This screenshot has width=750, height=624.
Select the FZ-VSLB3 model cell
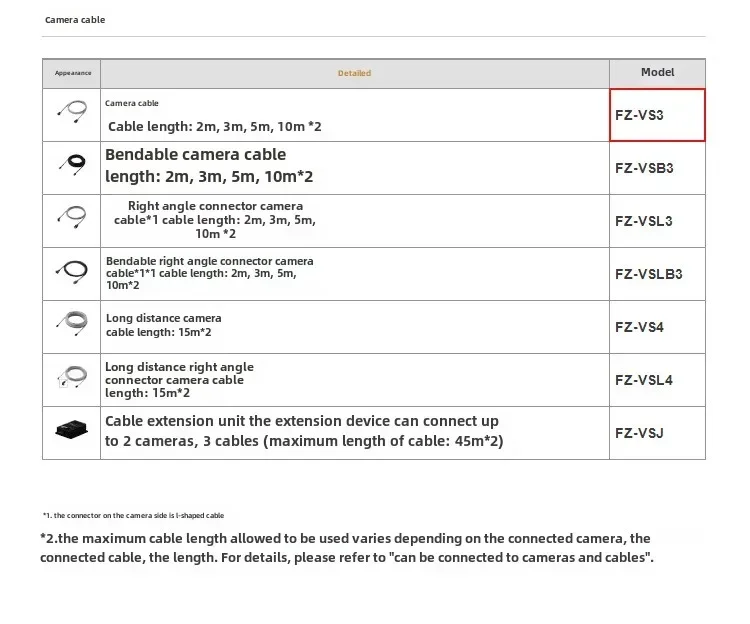(657, 274)
